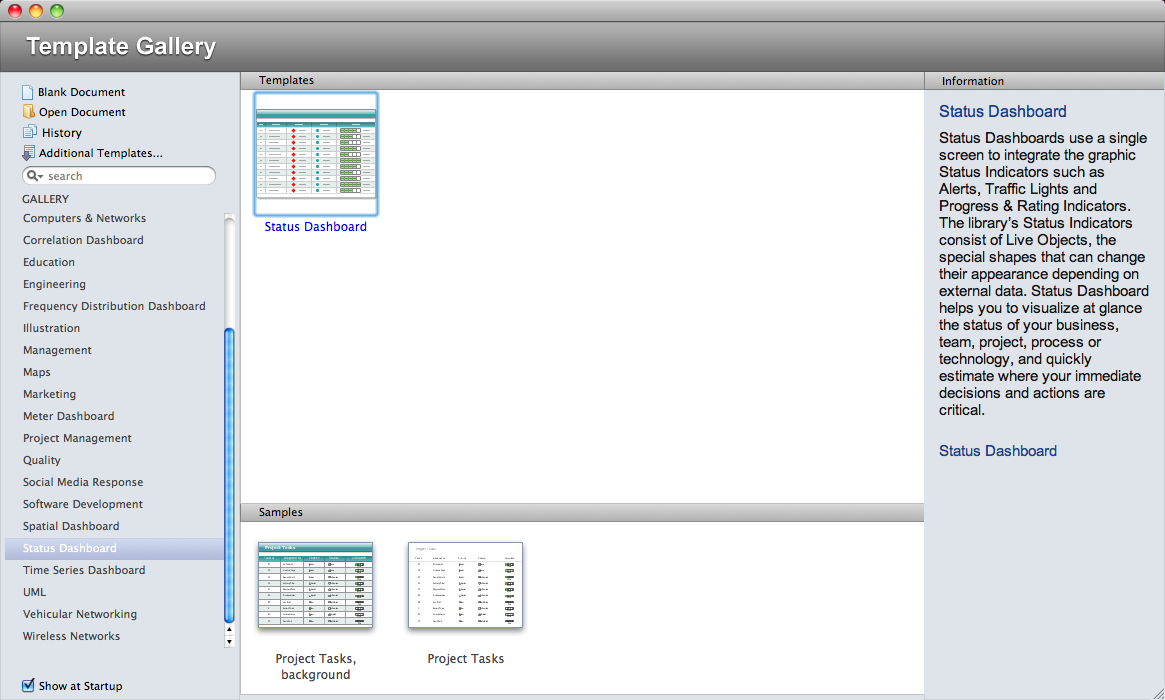Select the Engineering category

(54, 284)
